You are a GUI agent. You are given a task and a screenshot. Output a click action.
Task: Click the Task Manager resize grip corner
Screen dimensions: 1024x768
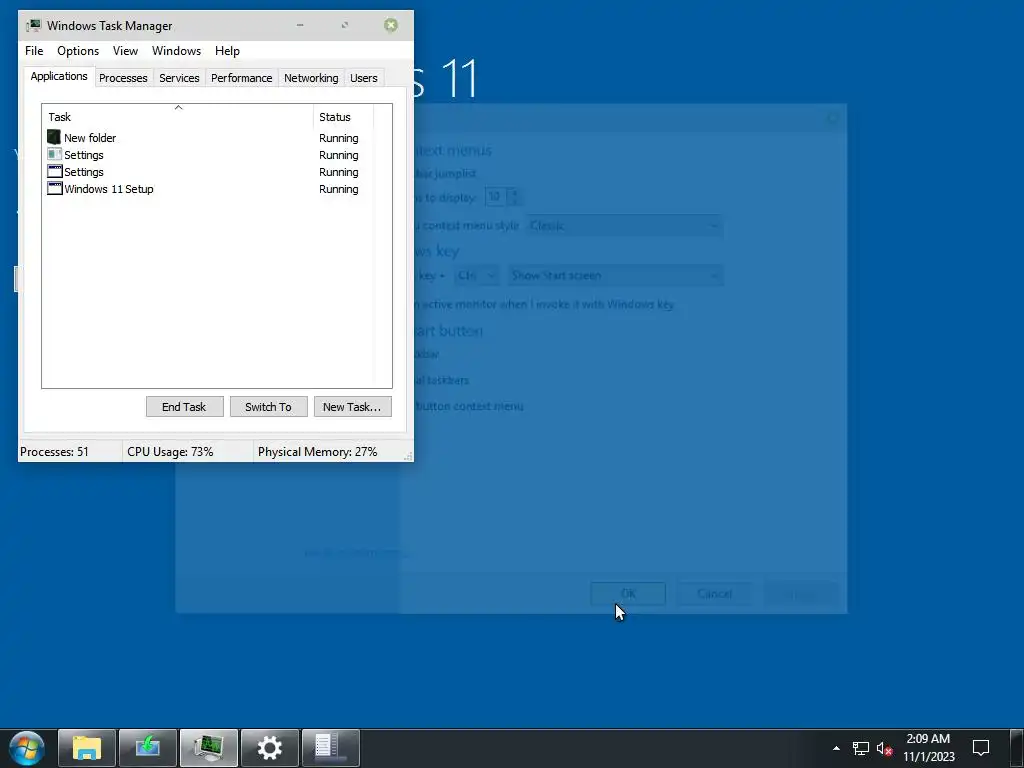click(x=408, y=456)
